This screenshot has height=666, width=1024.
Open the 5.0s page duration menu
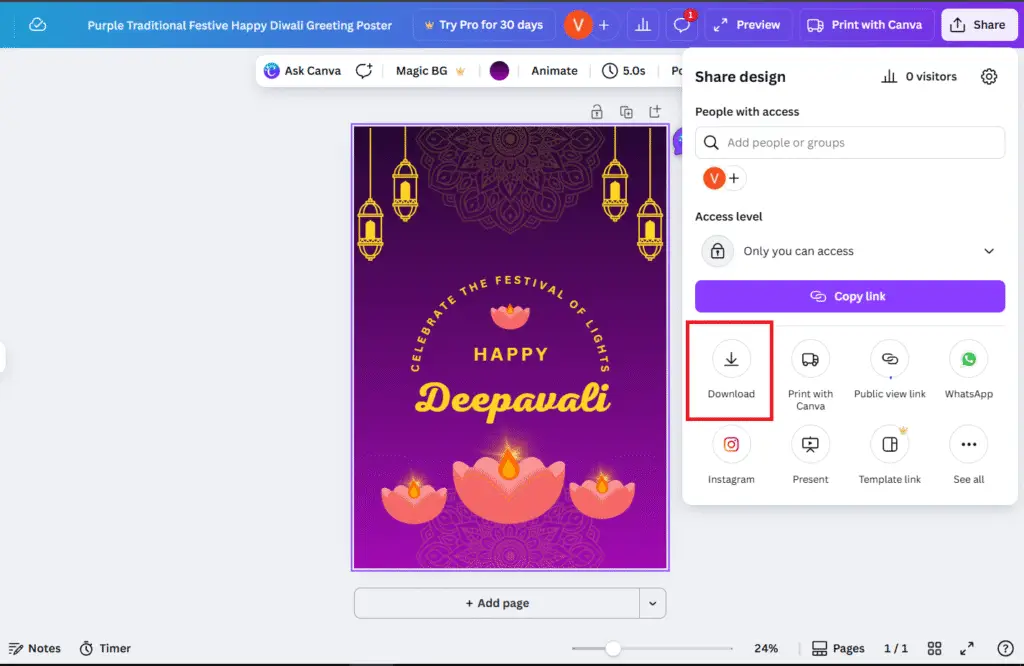click(x=624, y=71)
